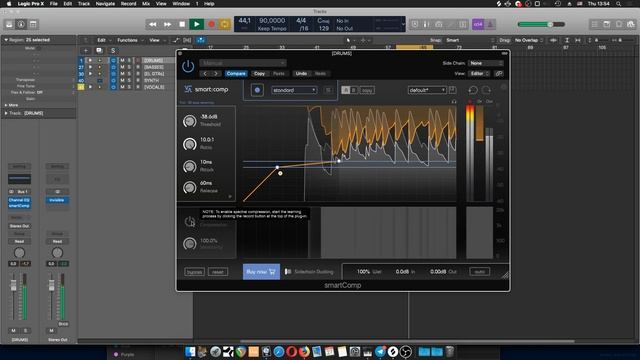Image resolution: width=640 pixels, height=360 pixels.
Task: Click the Undo button in plugin header
Action: click(301, 73)
